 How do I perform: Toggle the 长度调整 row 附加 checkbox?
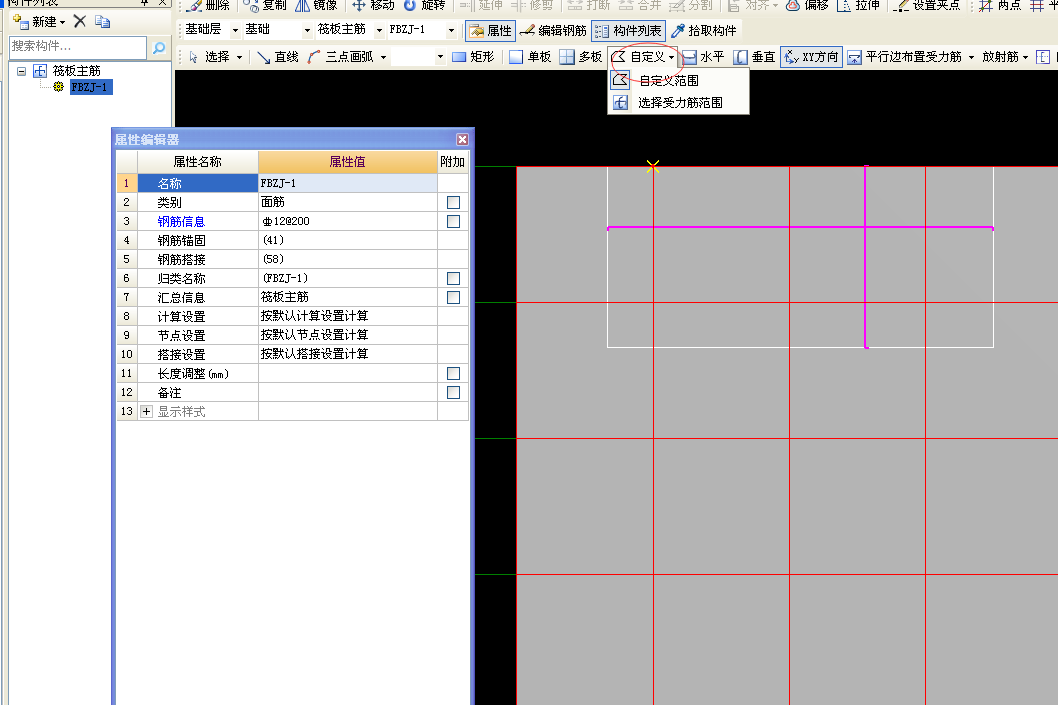pyautogui.click(x=453, y=373)
